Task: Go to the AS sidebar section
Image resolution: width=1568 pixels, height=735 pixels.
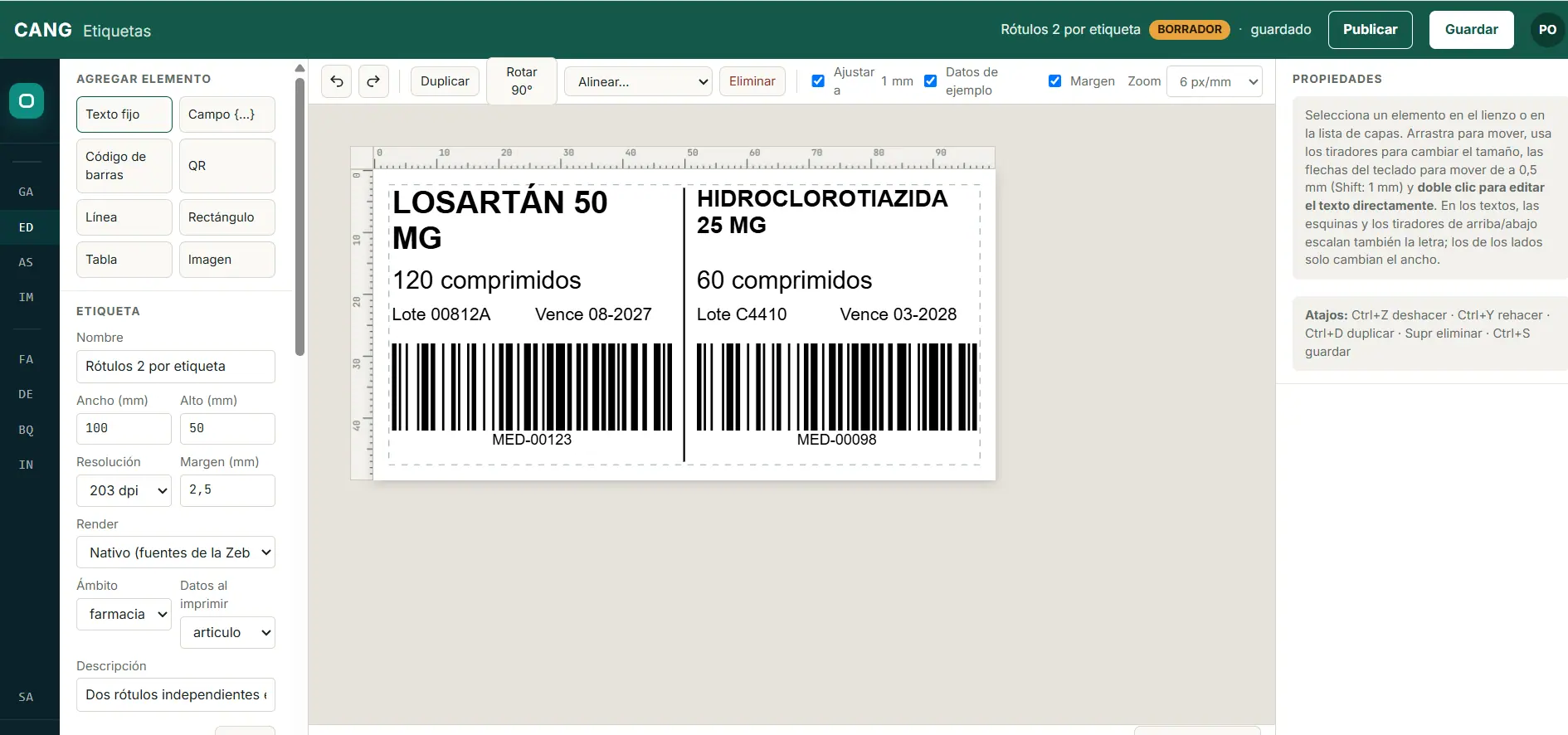Action: 27,262
